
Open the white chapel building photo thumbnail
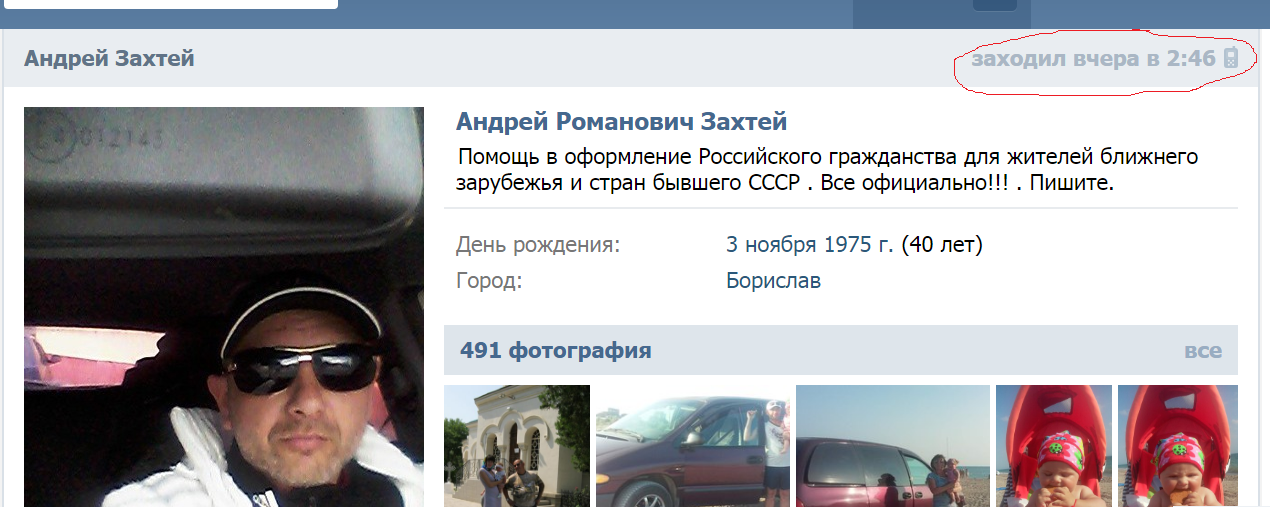pos(517,446)
